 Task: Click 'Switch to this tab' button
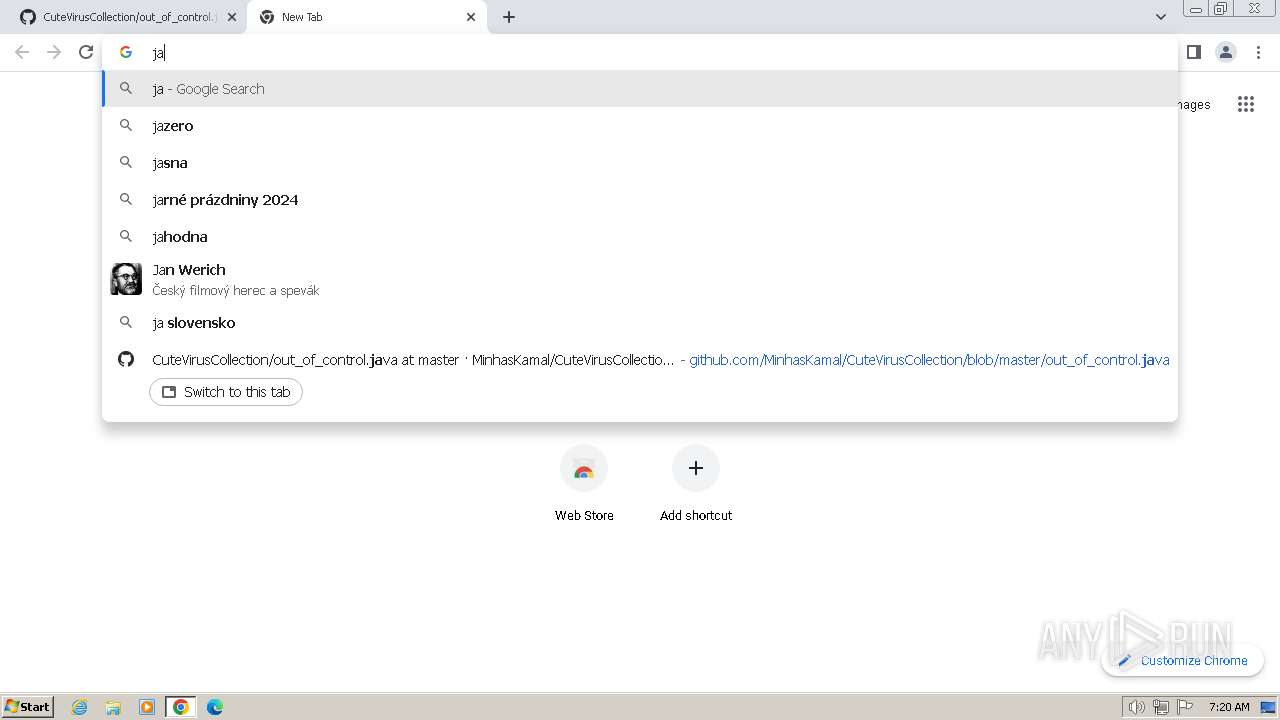[226, 392]
